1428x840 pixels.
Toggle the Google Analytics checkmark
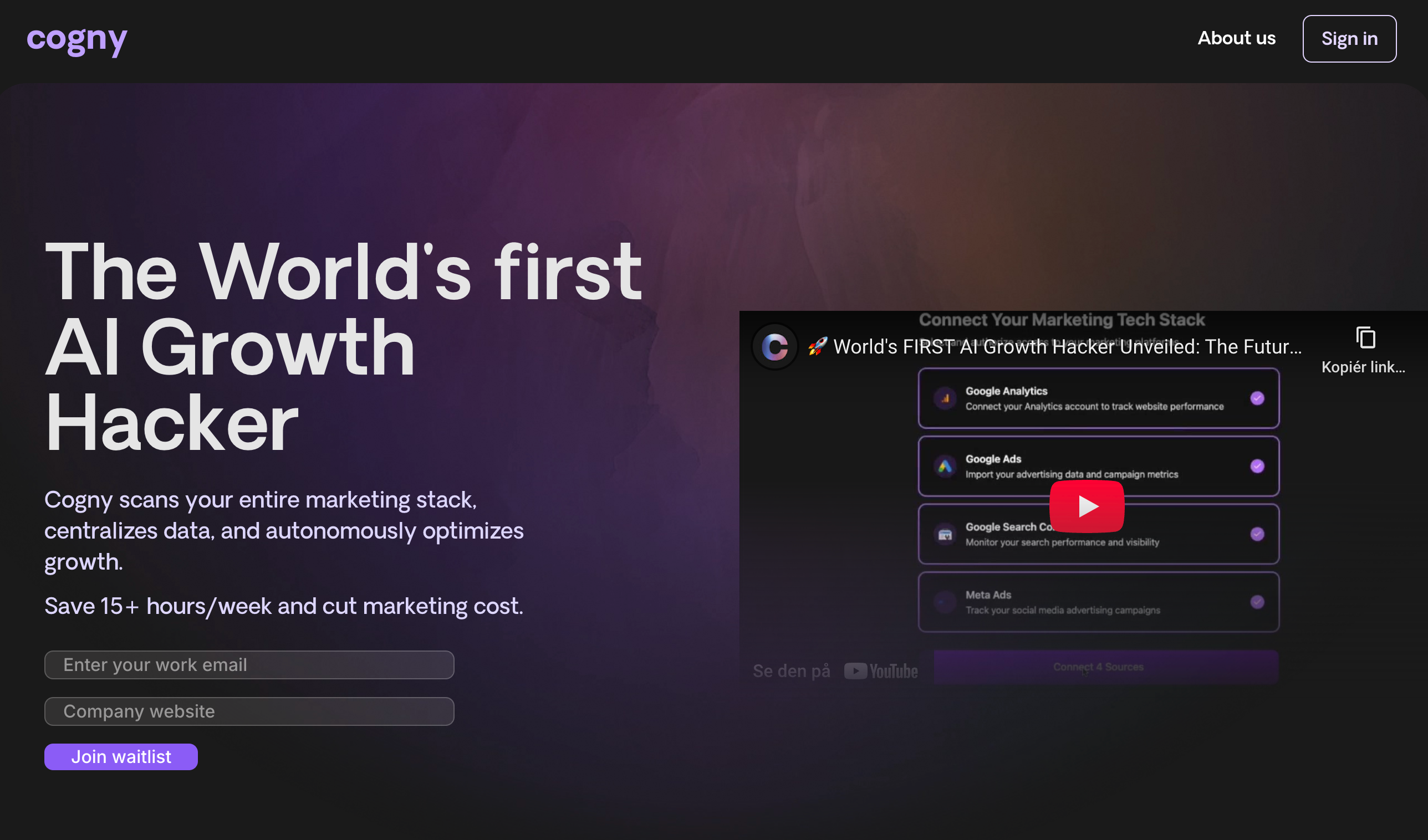coord(1257,398)
